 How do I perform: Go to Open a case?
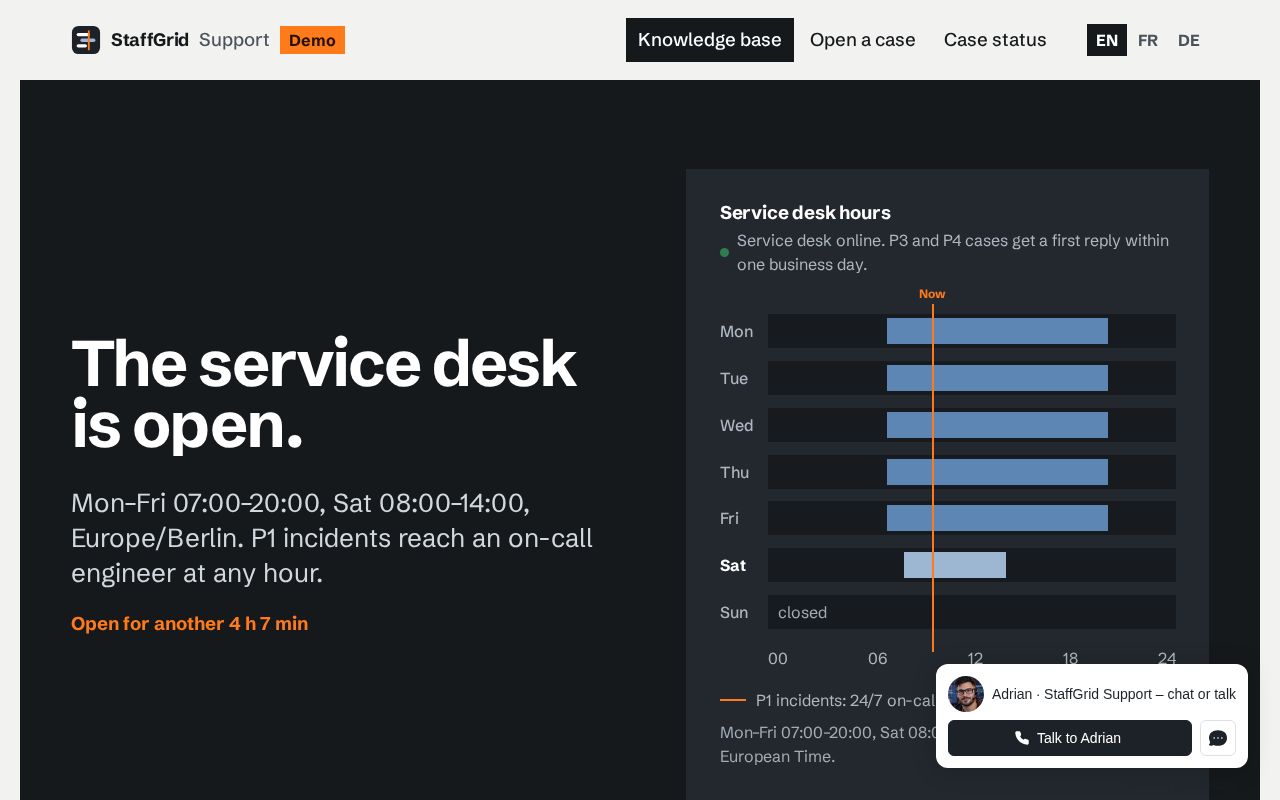point(863,40)
